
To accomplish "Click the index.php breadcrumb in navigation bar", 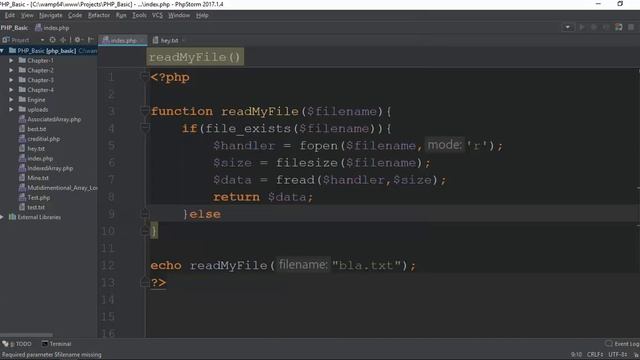I will [x=52, y=28].
